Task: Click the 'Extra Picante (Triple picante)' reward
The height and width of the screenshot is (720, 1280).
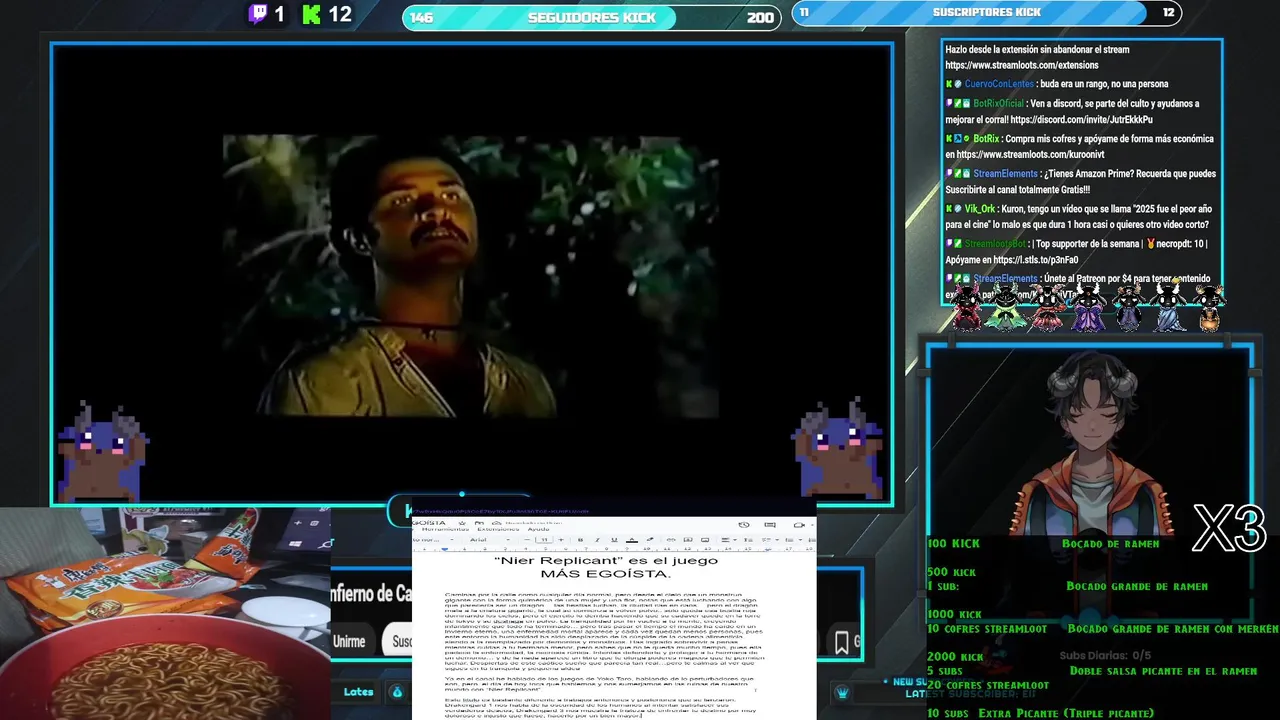Action: tap(1066, 713)
